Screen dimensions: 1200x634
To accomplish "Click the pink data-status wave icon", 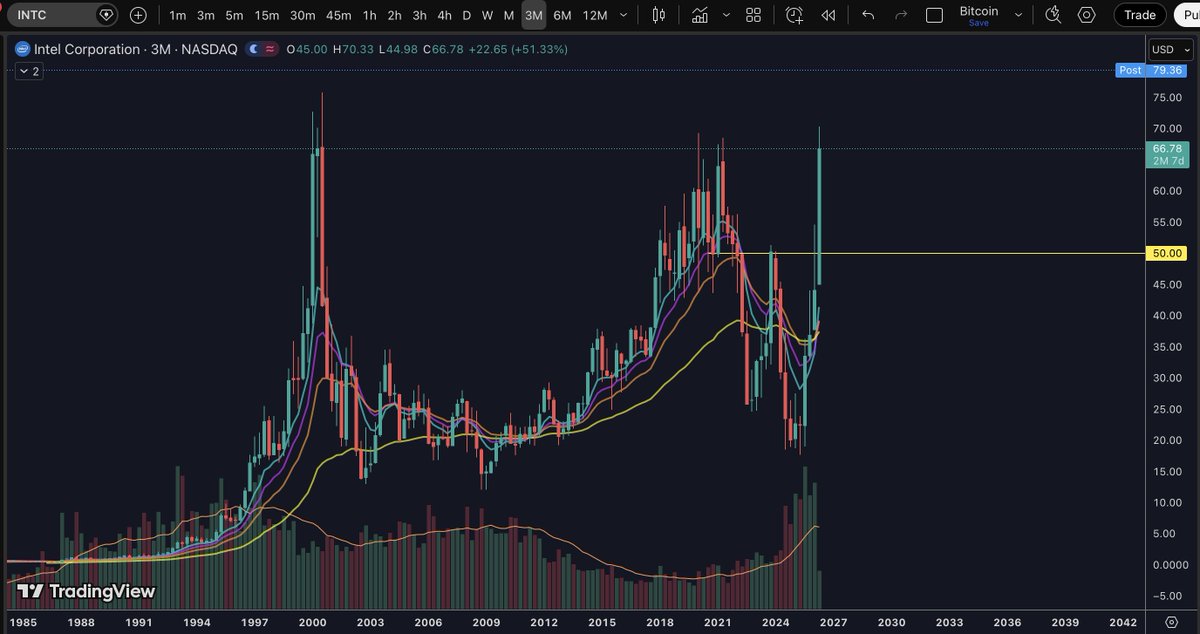I will [x=270, y=49].
